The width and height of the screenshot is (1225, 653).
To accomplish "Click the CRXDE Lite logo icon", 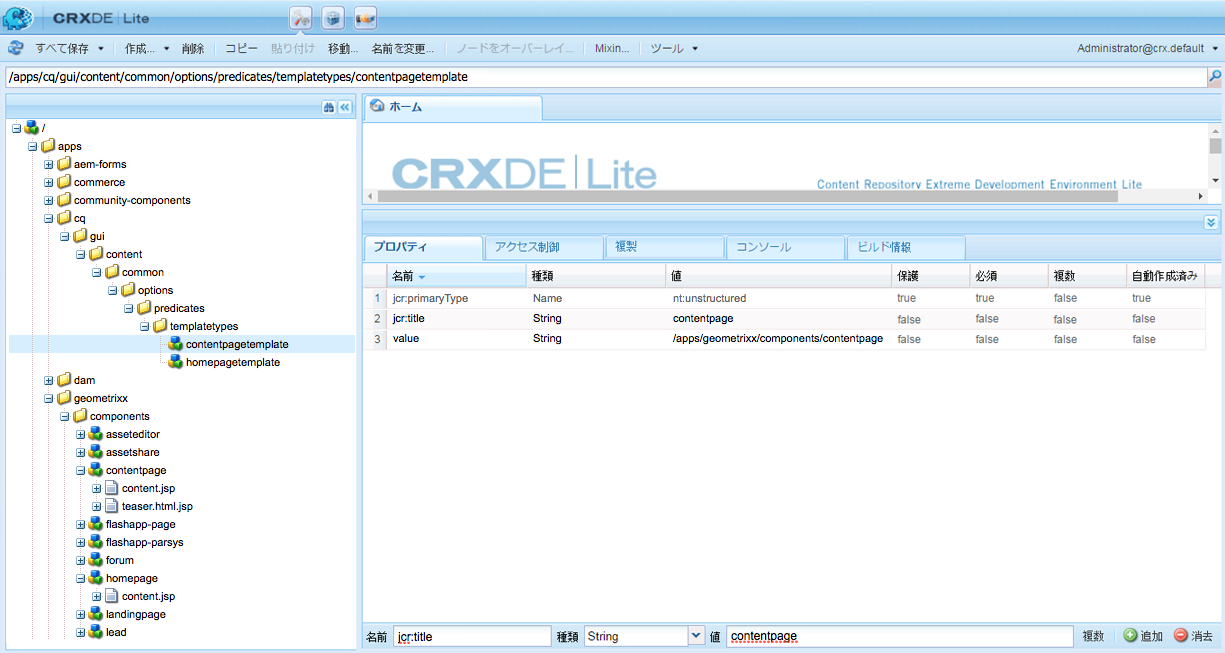I will tap(17, 18).
